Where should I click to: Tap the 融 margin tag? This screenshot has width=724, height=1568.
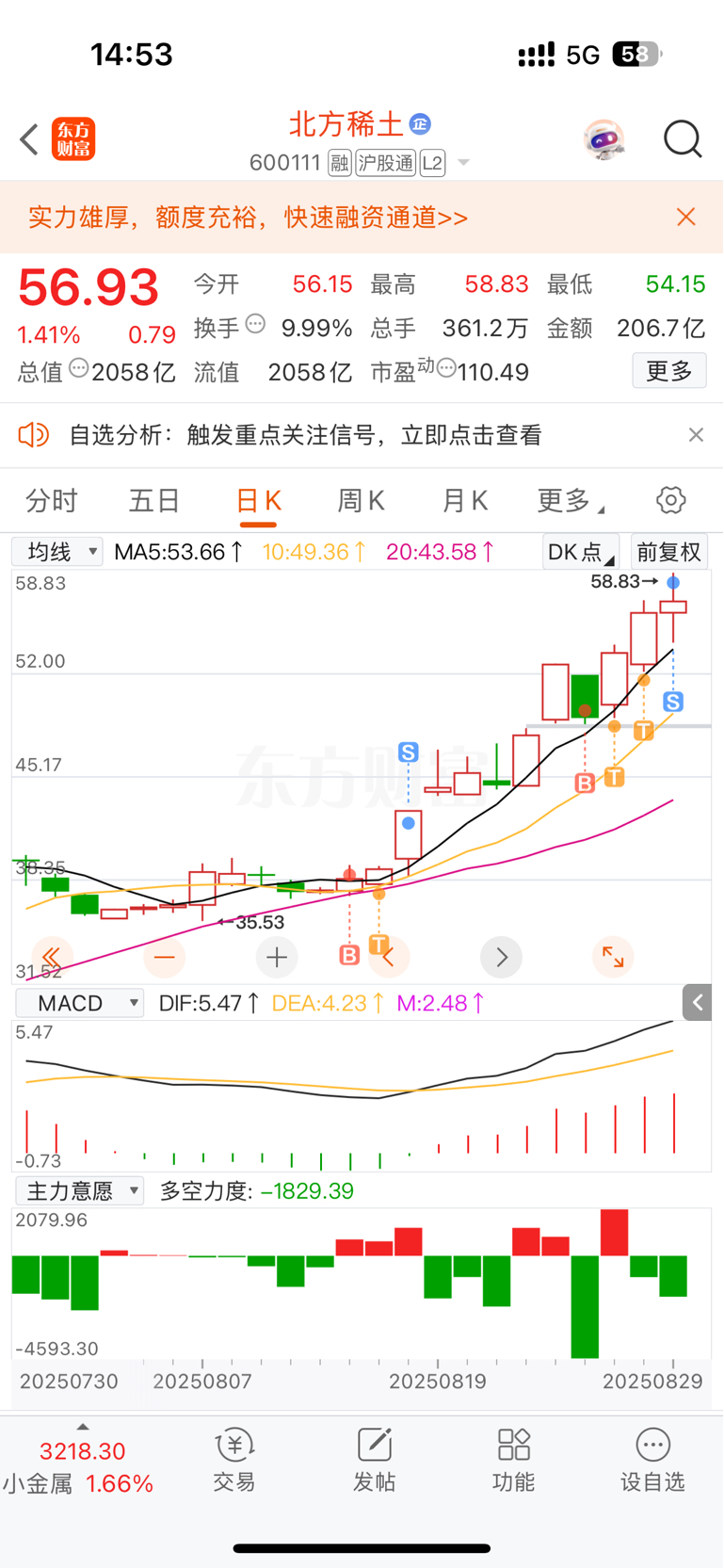340,163
